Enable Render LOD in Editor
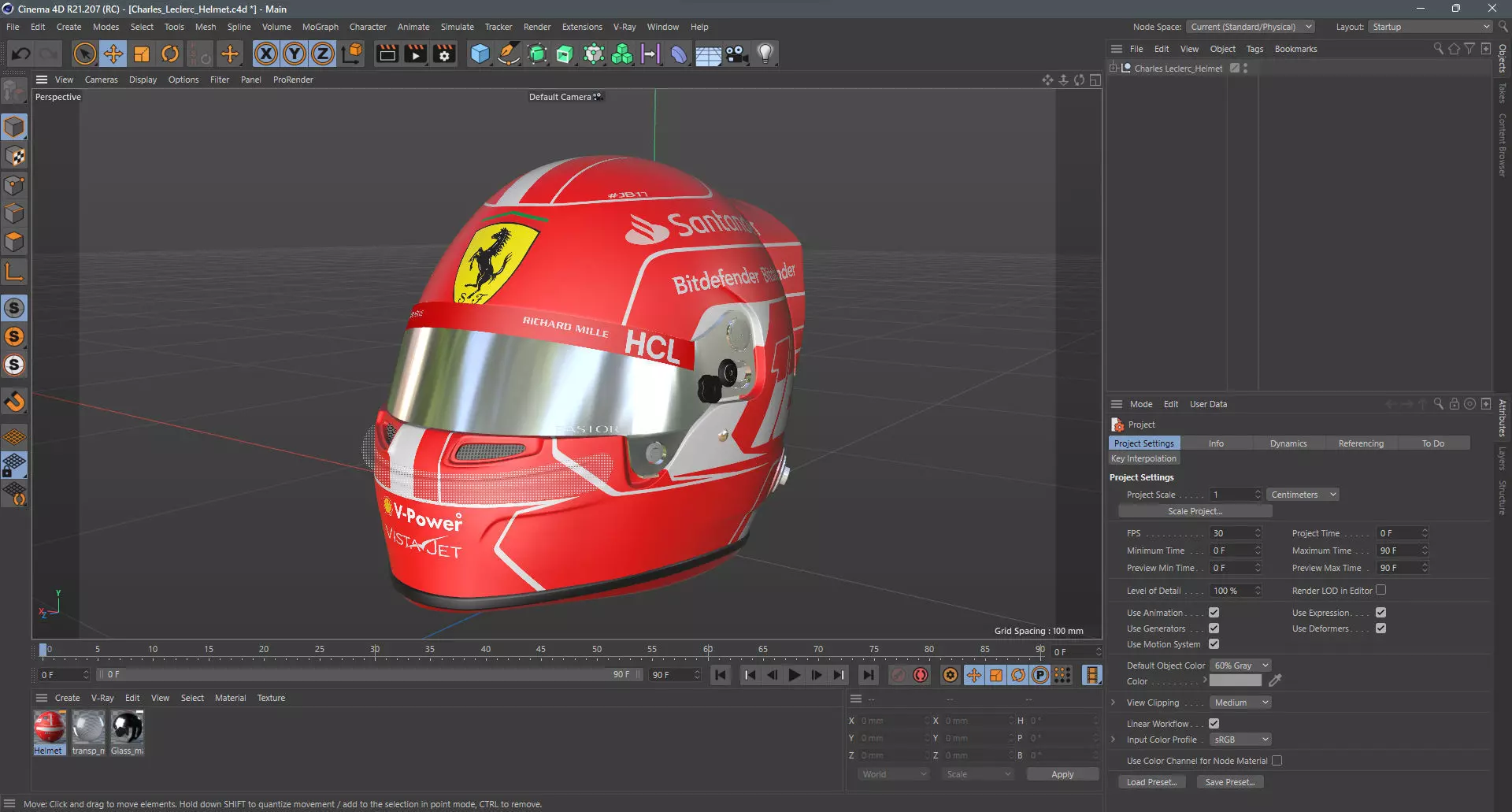The height and width of the screenshot is (812, 1512). (x=1380, y=590)
